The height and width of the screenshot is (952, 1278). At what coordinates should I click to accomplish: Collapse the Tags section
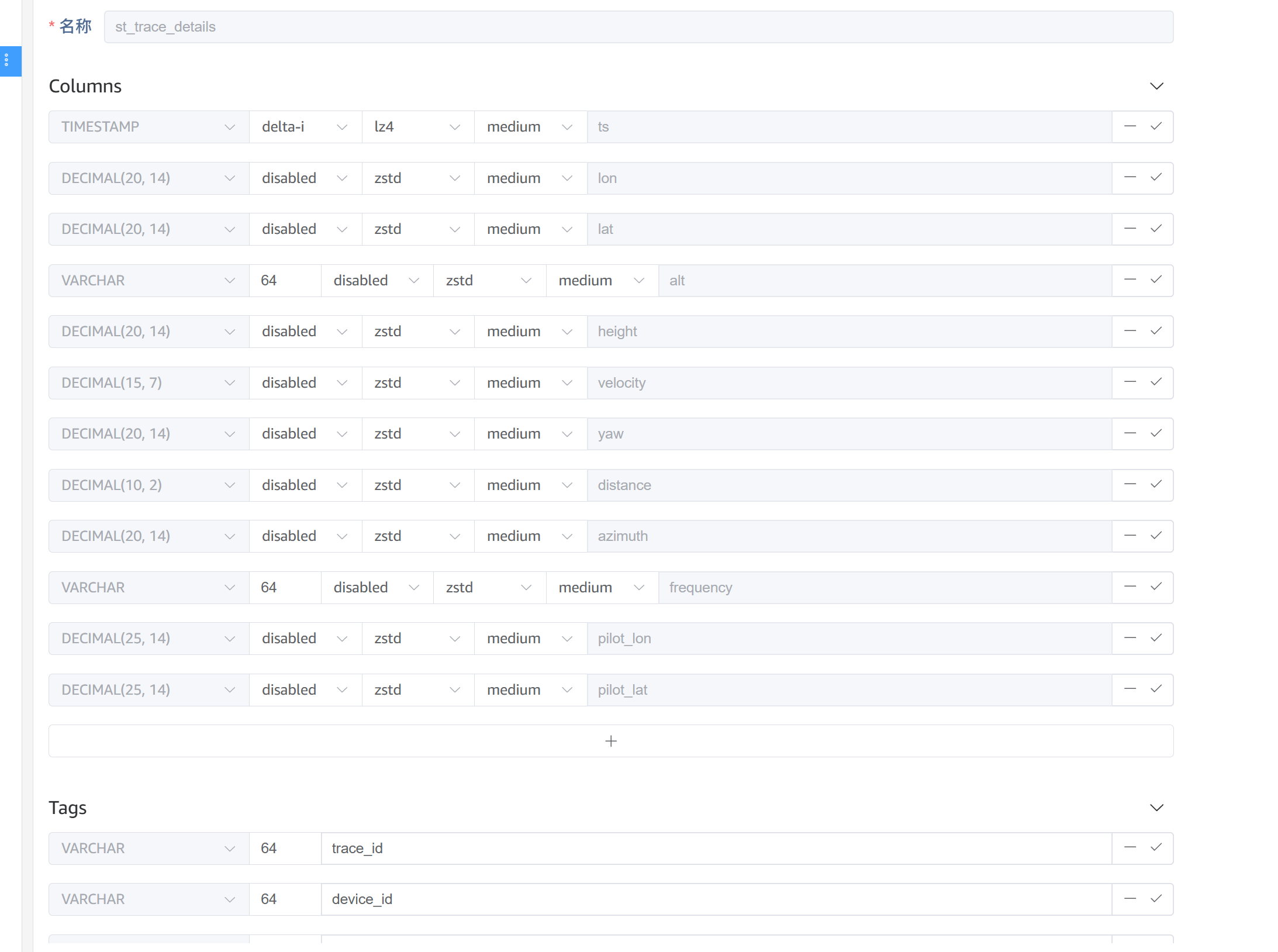tap(1156, 808)
